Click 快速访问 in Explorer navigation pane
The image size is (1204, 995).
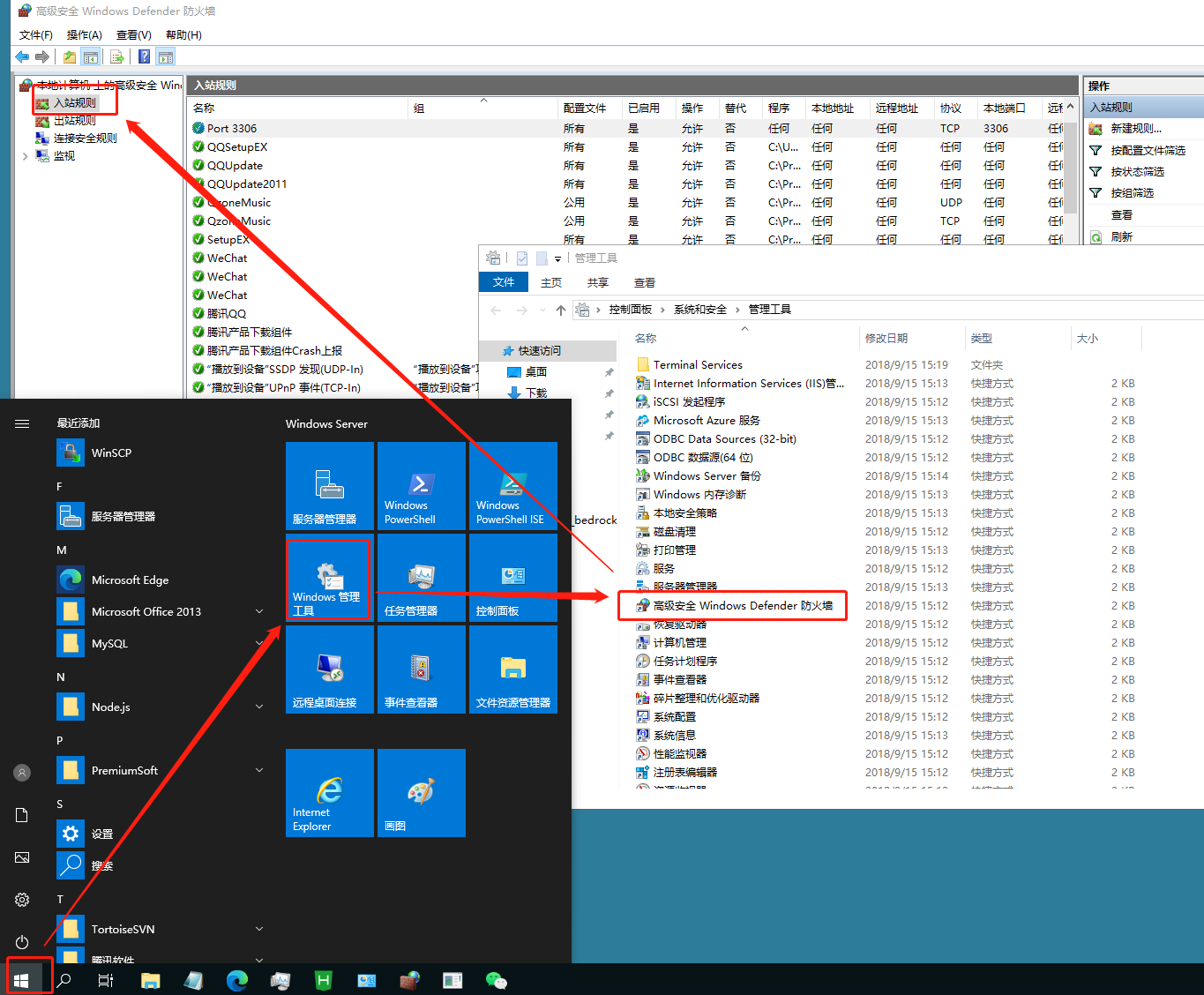click(x=539, y=351)
